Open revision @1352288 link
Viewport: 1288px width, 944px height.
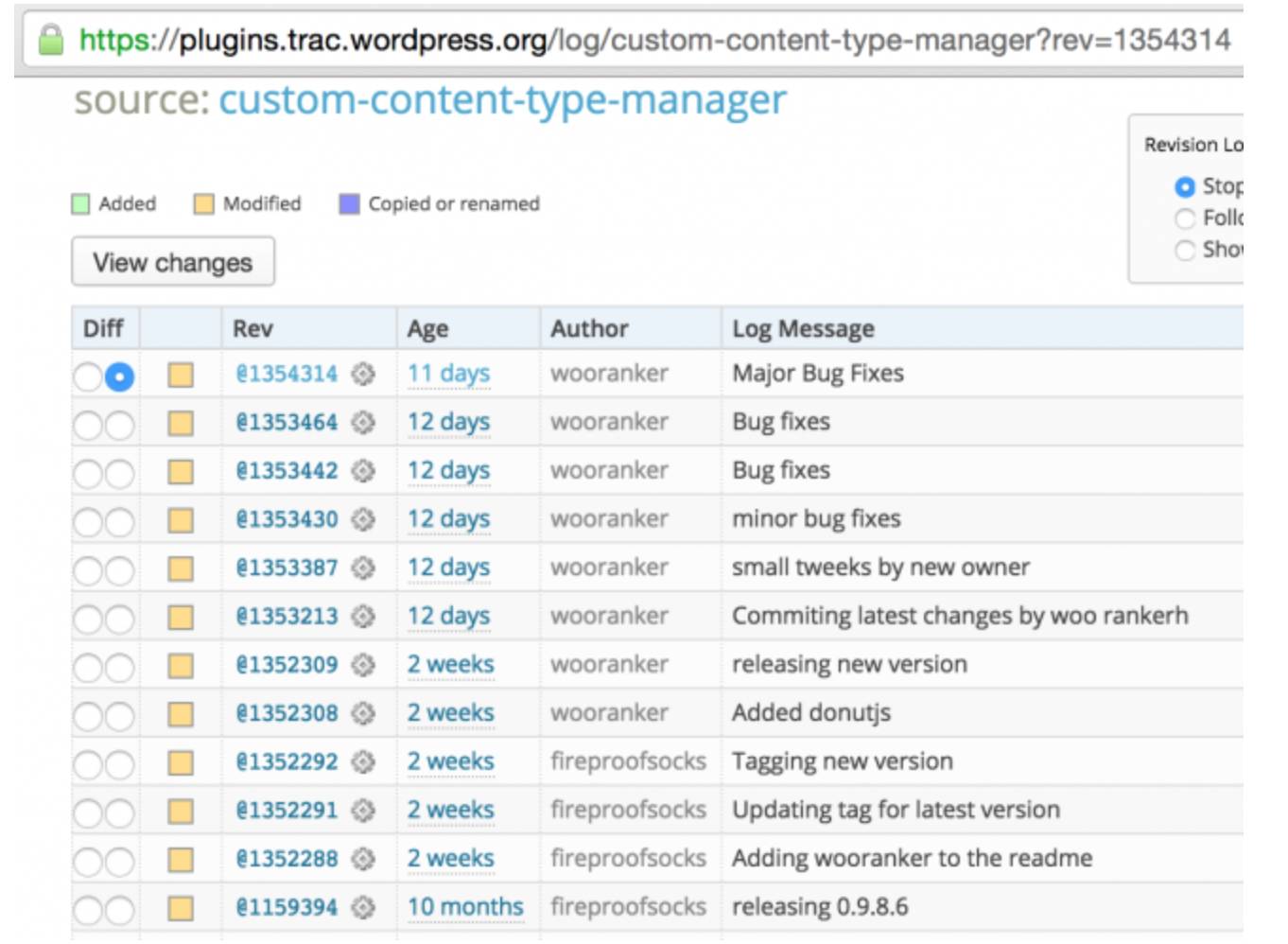tap(287, 859)
